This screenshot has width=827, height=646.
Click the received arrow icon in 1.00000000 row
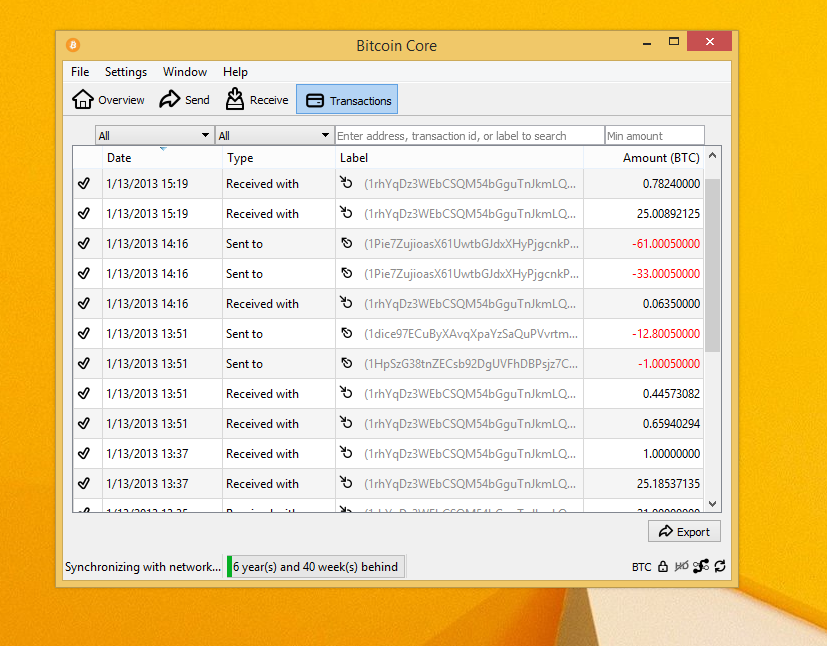(346, 453)
